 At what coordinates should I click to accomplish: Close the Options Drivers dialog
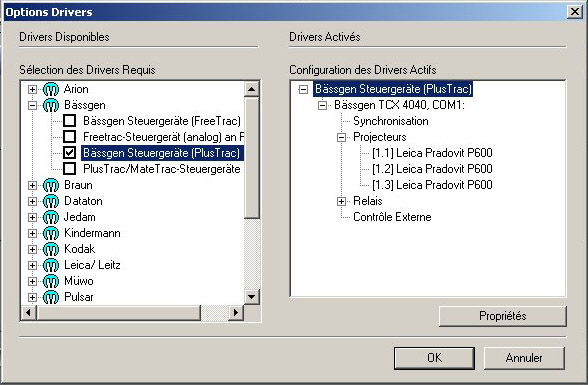pyautogui.click(x=574, y=12)
